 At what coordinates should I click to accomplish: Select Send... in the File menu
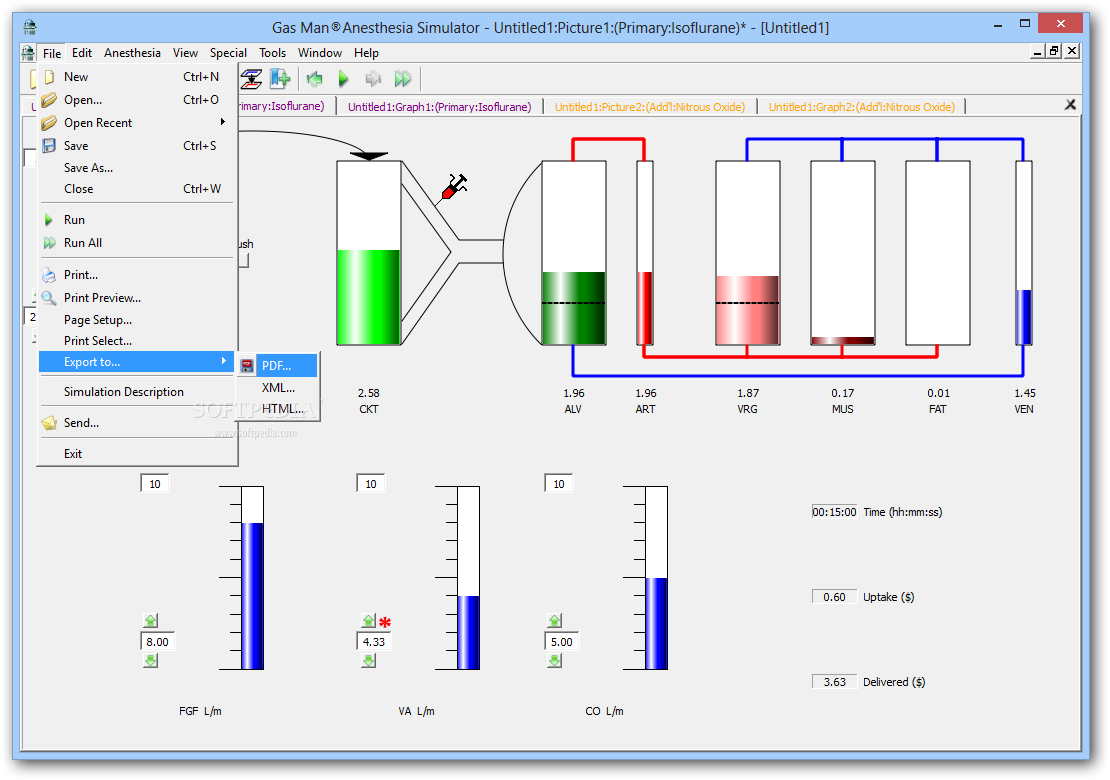tap(137, 423)
